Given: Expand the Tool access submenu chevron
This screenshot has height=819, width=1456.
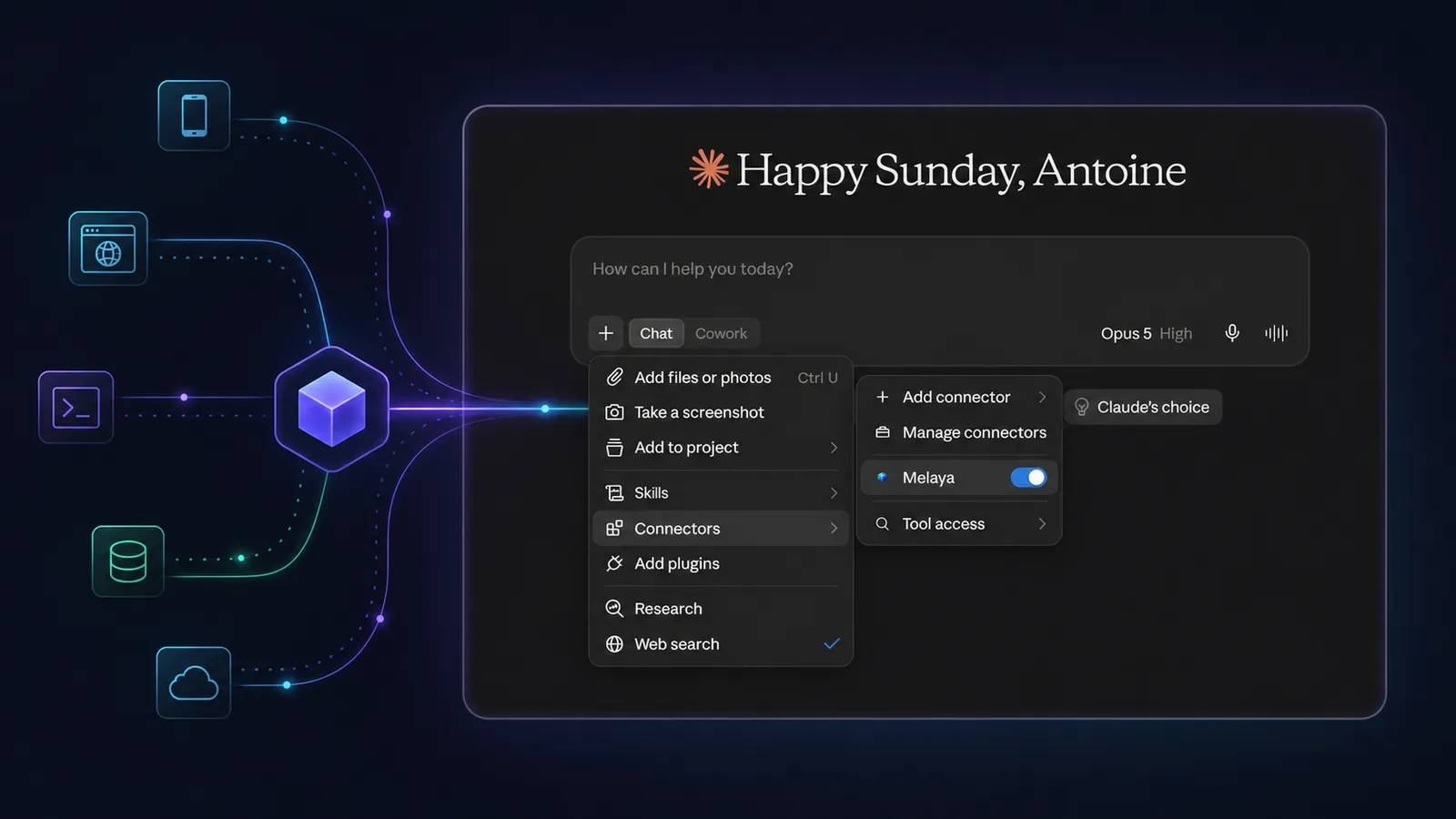Looking at the screenshot, I should [x=1042, y=523].
